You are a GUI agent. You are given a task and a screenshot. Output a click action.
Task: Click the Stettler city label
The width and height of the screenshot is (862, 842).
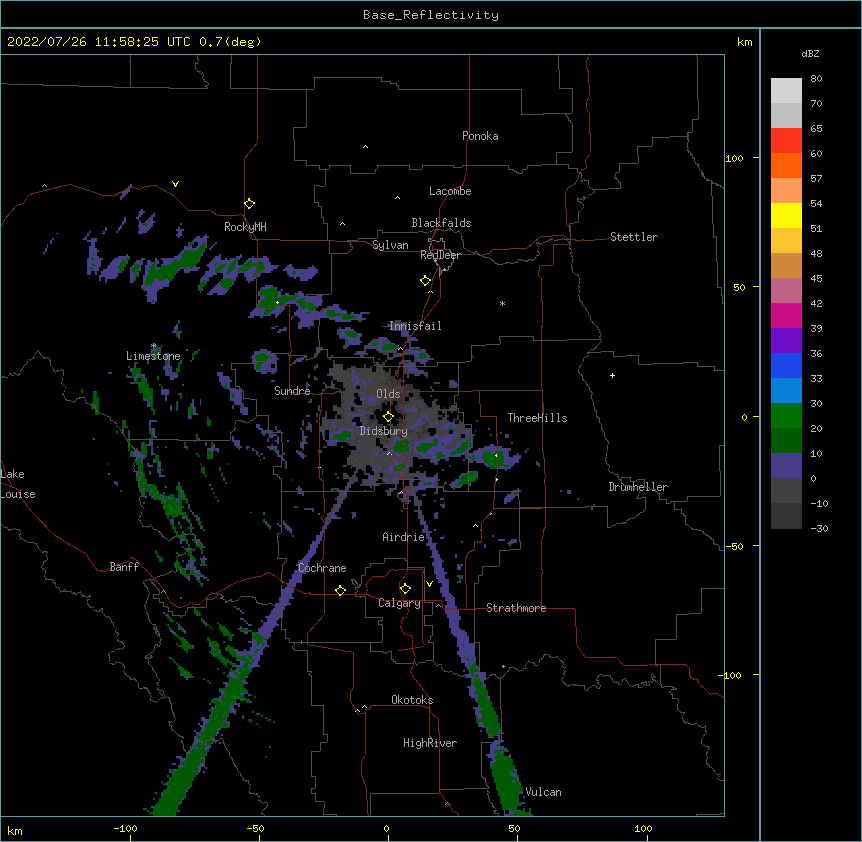click(634, 237)
